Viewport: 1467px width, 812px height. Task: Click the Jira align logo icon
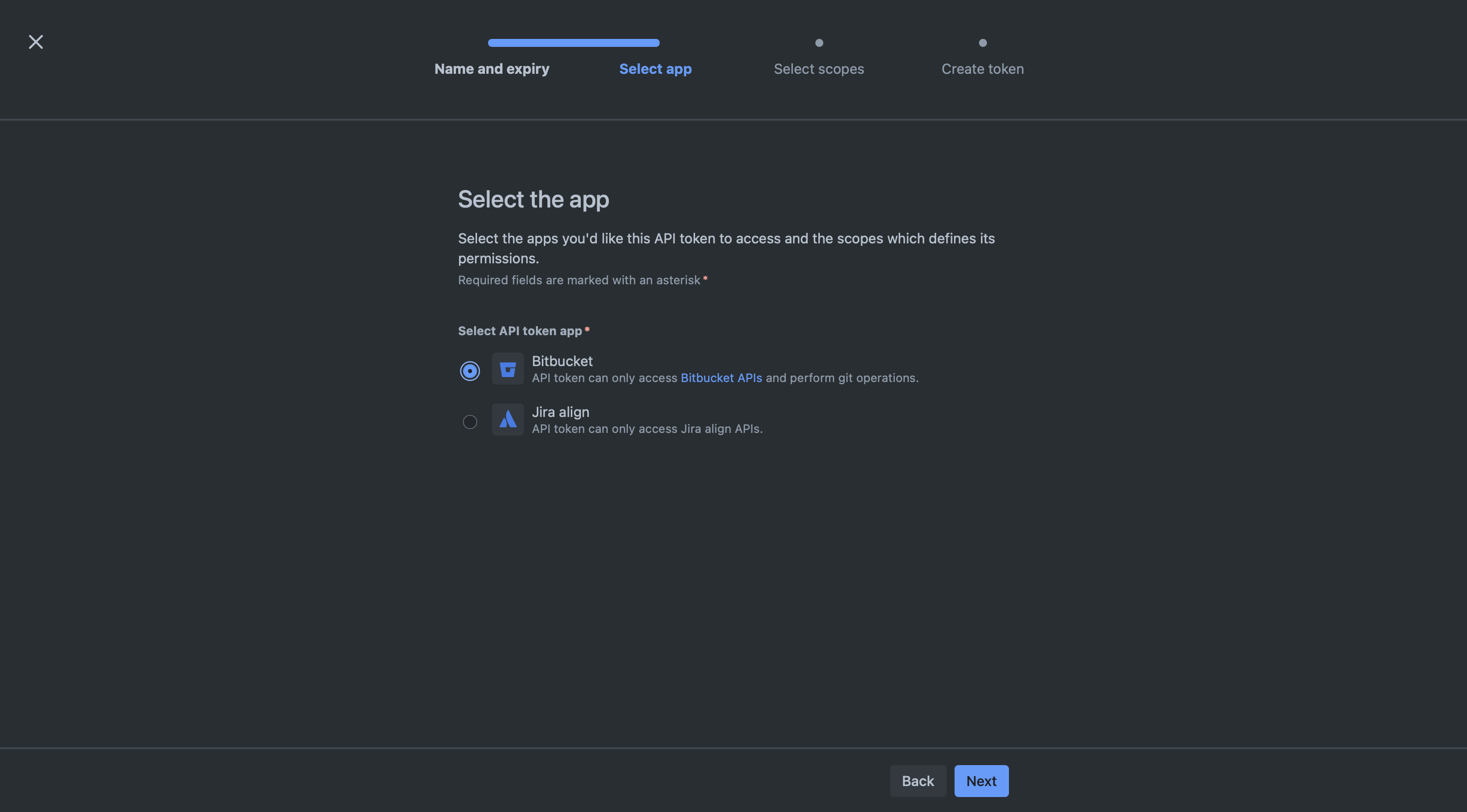tap(507, 419)
